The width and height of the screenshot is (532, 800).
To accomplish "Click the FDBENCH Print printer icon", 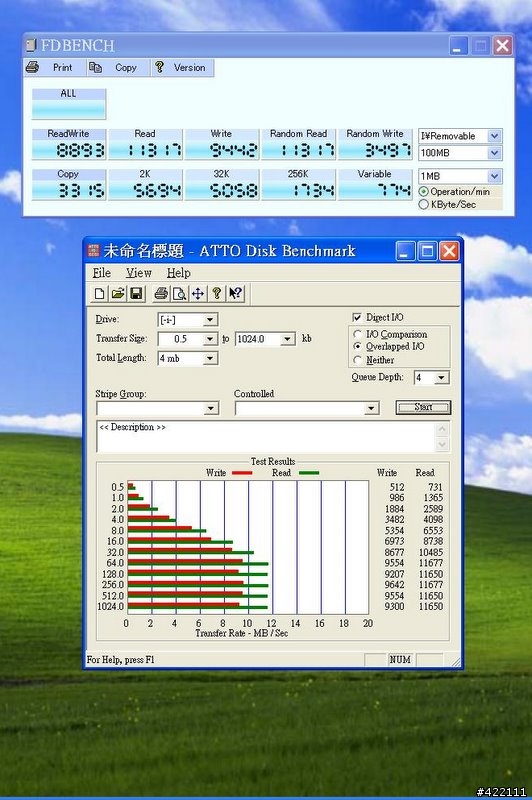I will (x=33, y=67).
